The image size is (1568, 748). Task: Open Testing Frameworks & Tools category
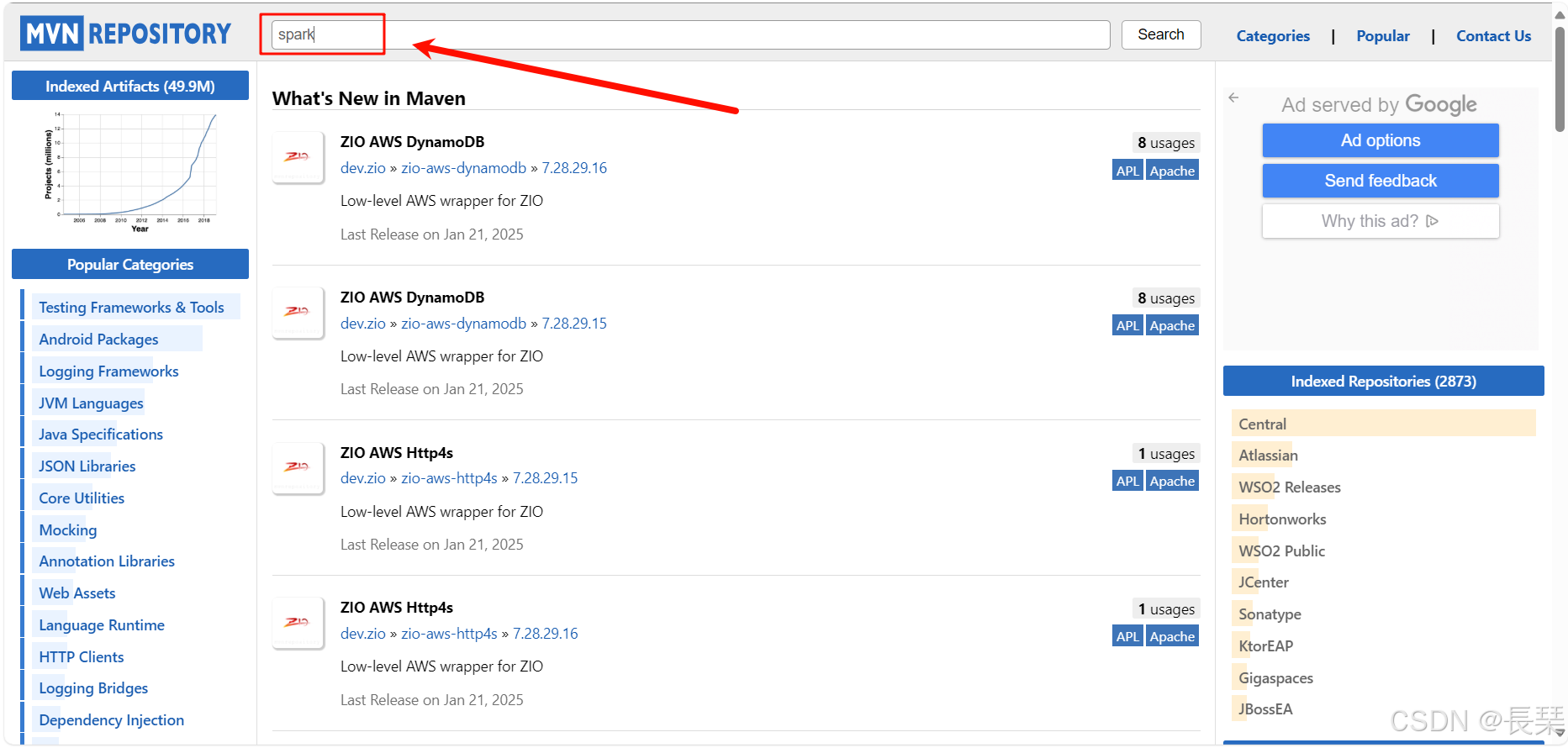(x=131, y=308)
